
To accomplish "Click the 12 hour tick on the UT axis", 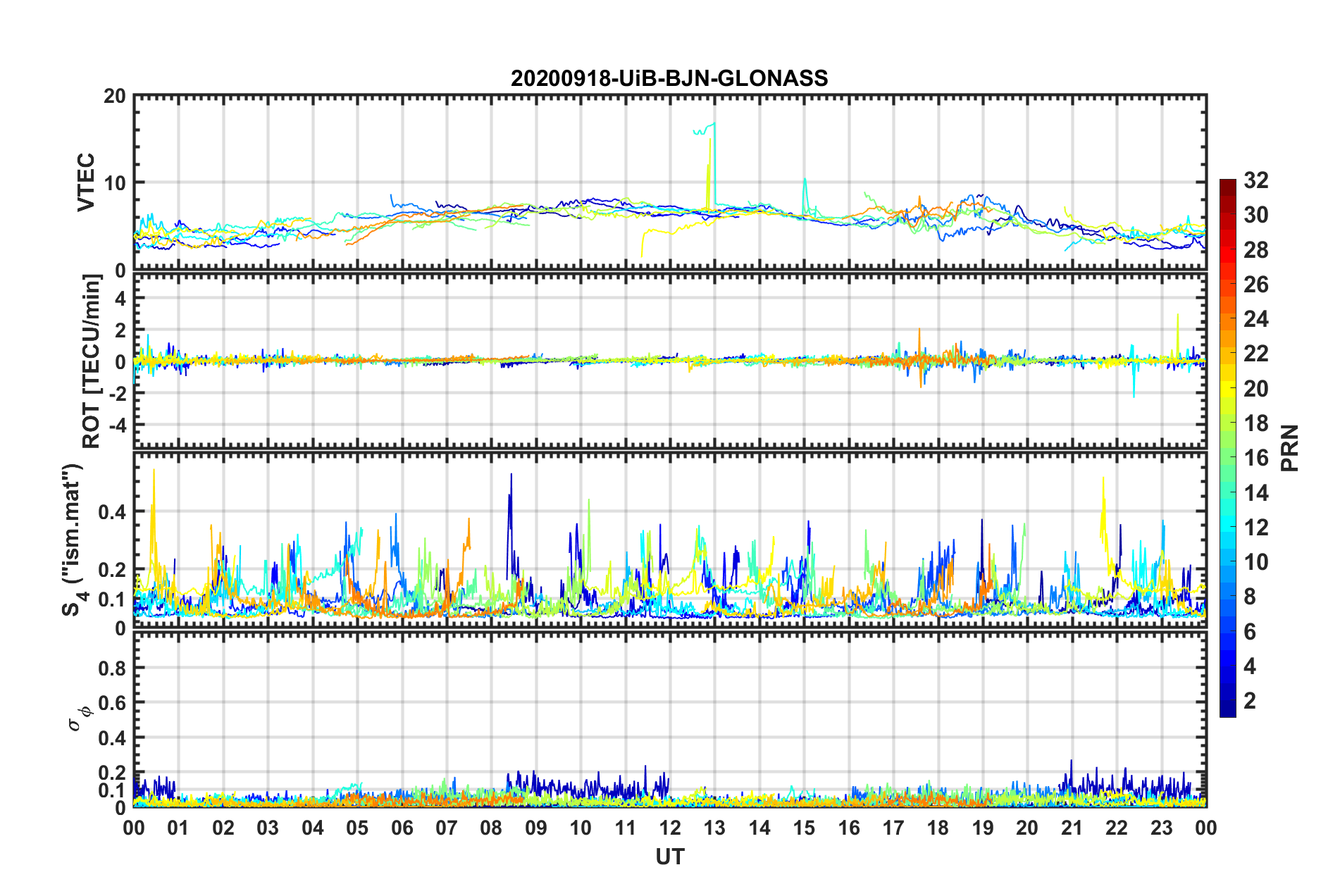I will (669, 828).
